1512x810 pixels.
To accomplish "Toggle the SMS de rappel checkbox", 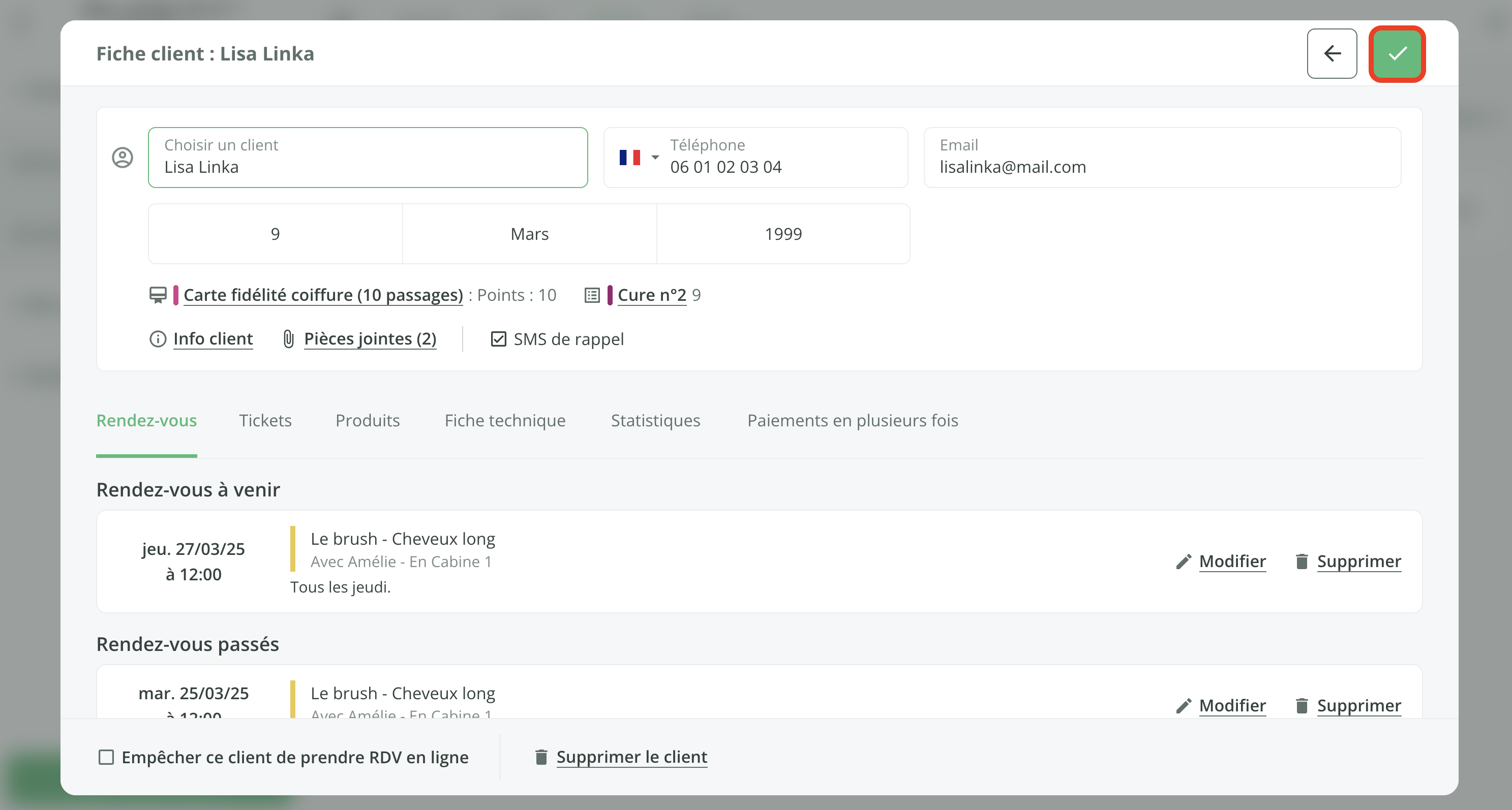I will point(498,339).
